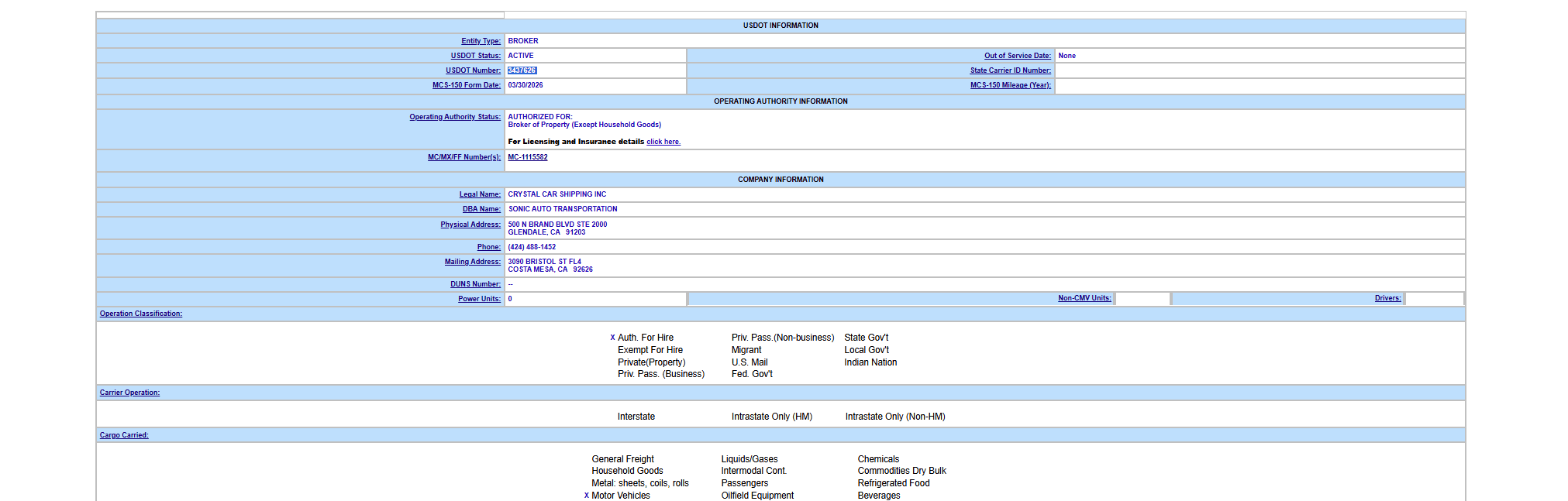Click the DBA Name label link
This screenshot has width=1568, height=501.
(481, 209)
